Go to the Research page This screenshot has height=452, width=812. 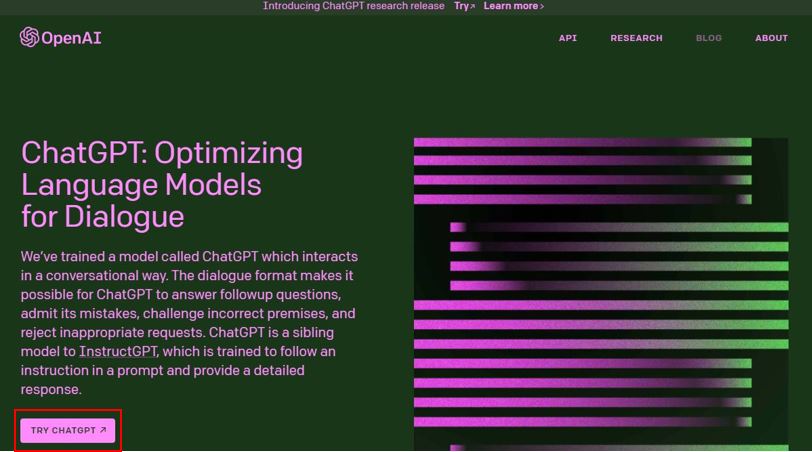click(636, 38)
